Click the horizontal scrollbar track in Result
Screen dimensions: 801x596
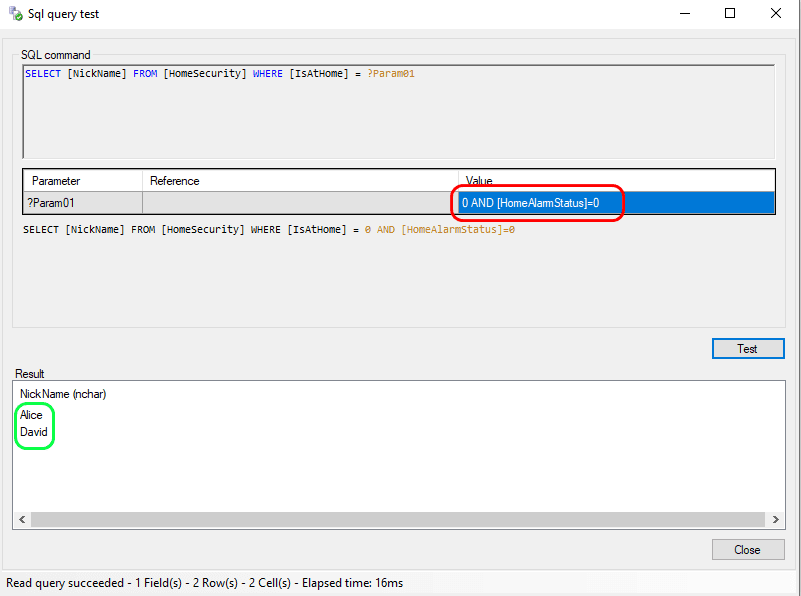398,520
